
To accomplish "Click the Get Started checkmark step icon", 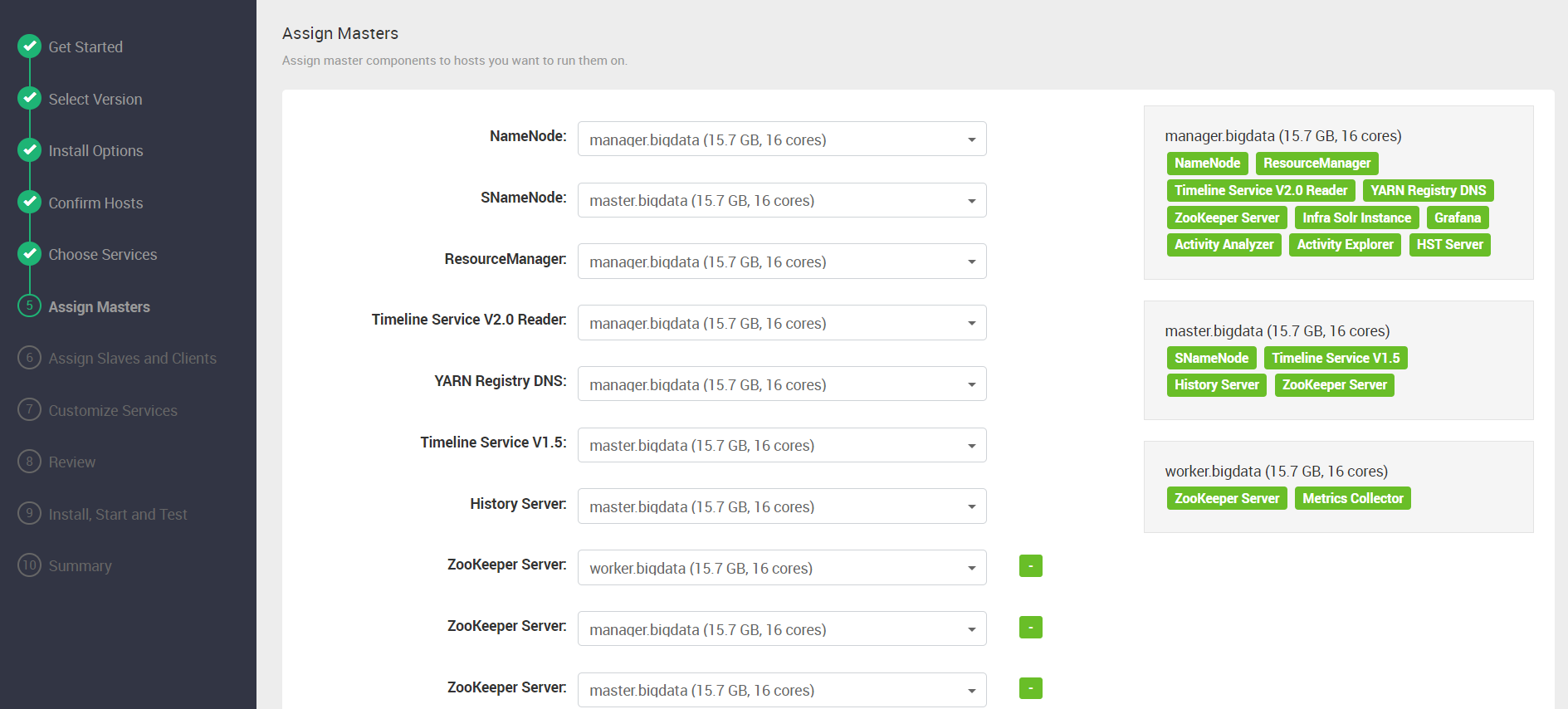I will point(30,46).
